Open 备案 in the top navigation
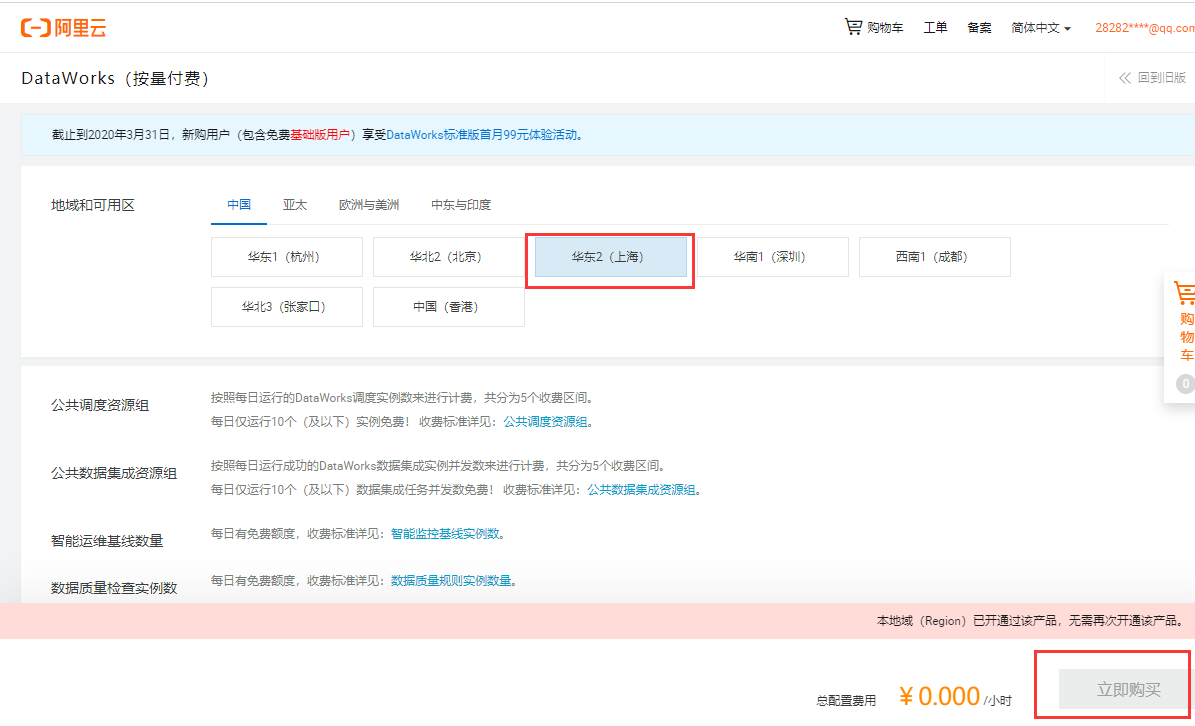 (x=979, y=28)
